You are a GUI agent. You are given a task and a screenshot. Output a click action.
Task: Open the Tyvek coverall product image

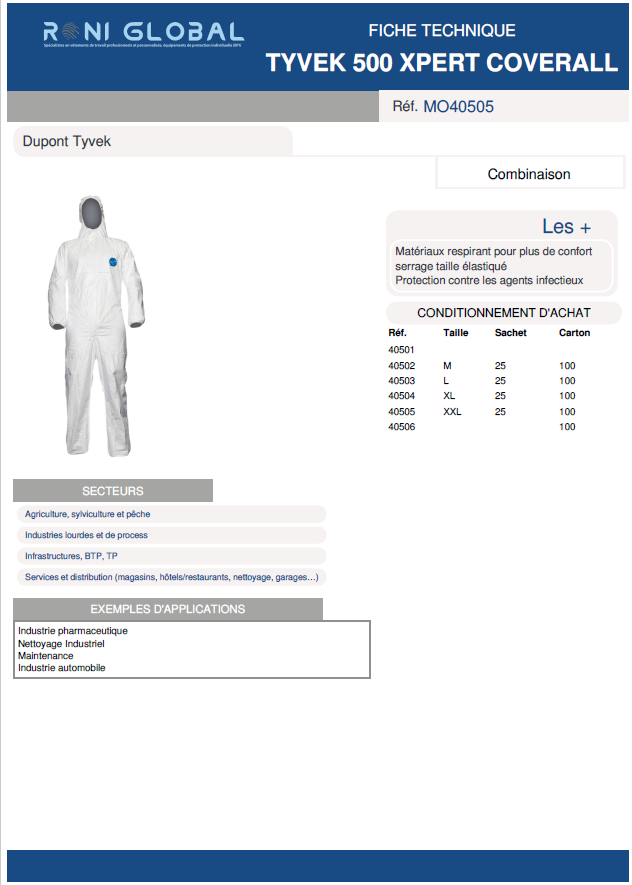point(96,326)
